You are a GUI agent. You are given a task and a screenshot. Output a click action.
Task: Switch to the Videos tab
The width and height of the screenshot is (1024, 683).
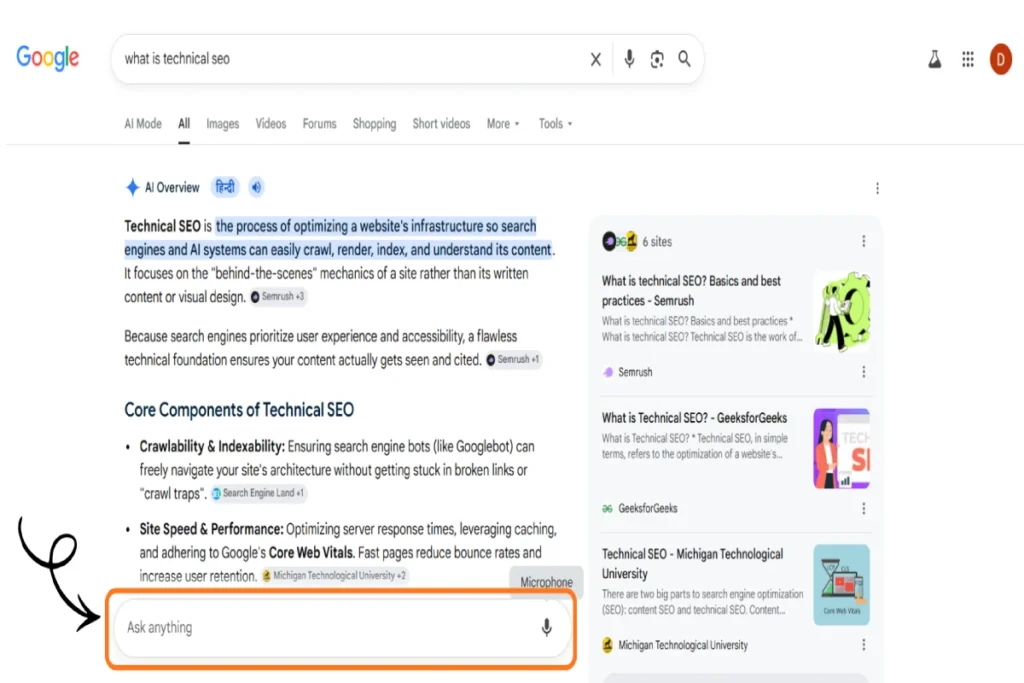pyautogui.click(x=271, y=123)
